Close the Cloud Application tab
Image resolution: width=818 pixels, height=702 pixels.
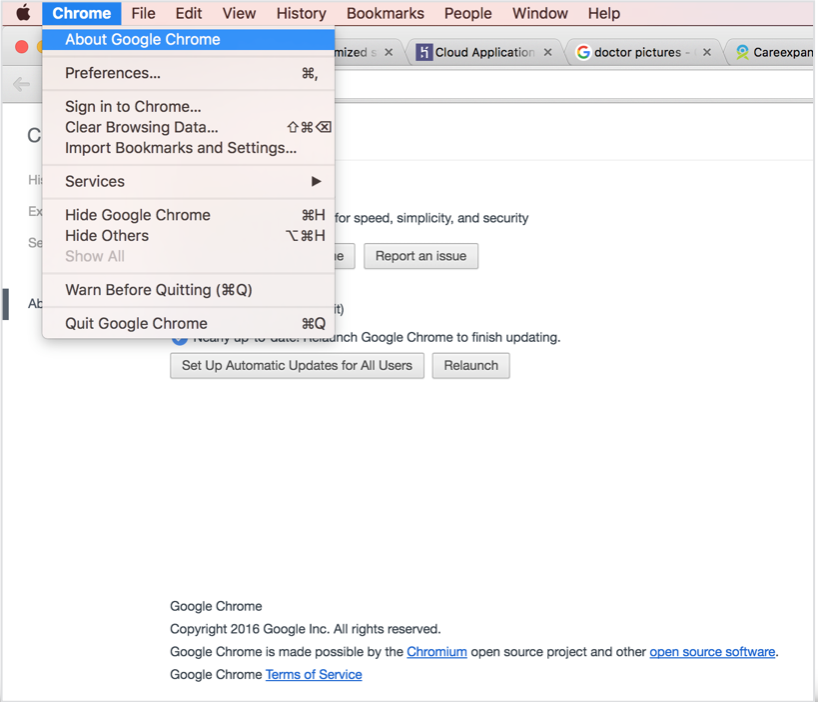coord(547,52)
